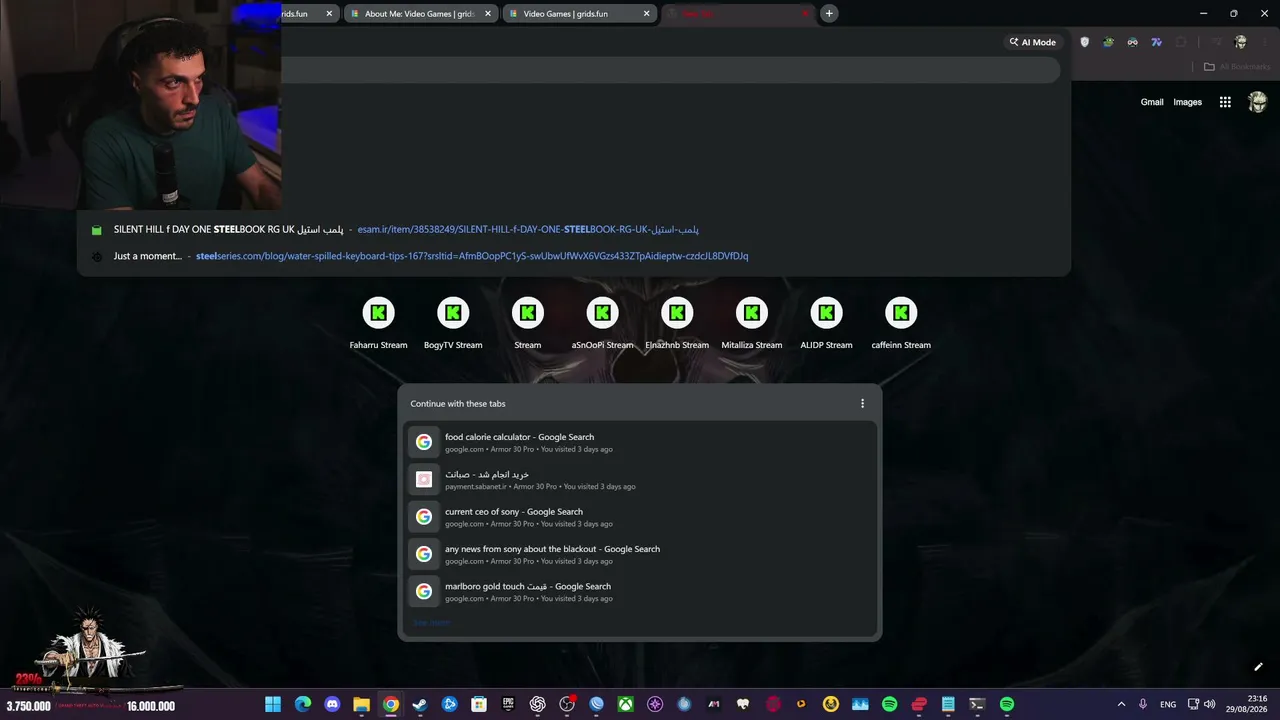The width and height of the screenshot is (1280, 720).
Task: Open Discord from the taskbar
Action: pyautogui.click(x=332, y=704)
